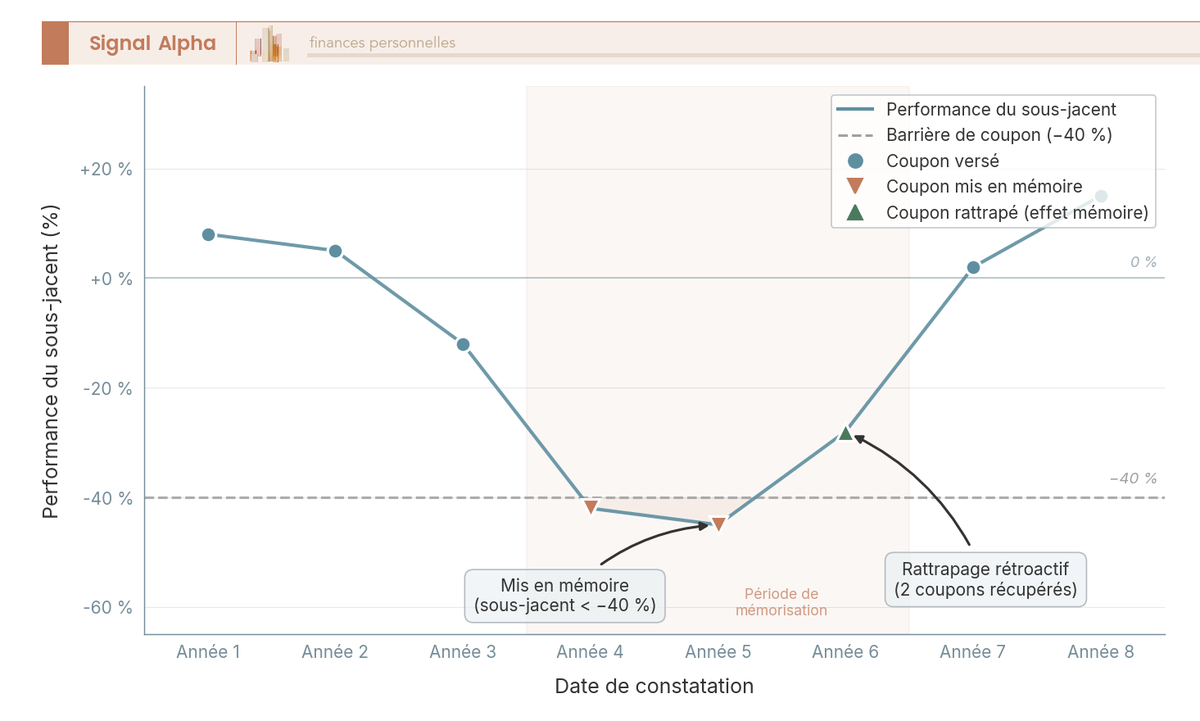Click the finances personnelles header label
The width and height of the screenshot is (1200, 721).
(x=382, y=43)
